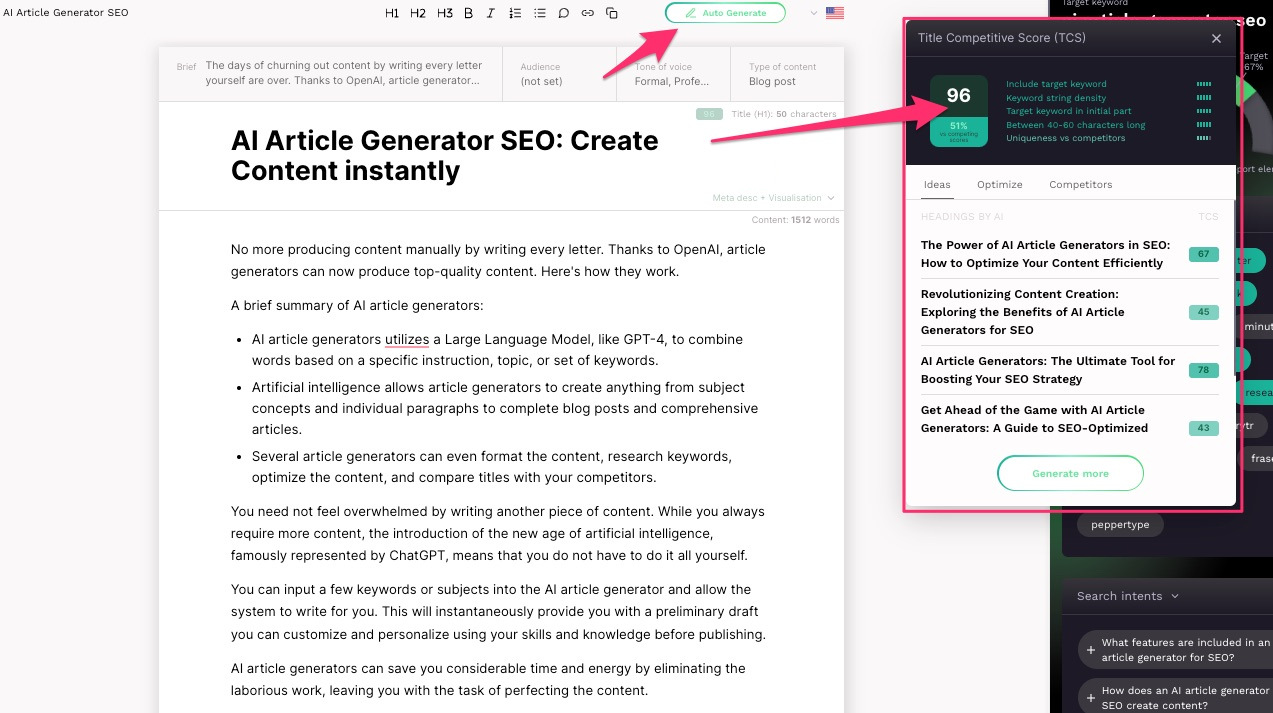Viewport: 1273px width, 713px height.
Task: Expand Meta desc + Visualisation section
Action: tap(773, 198)
